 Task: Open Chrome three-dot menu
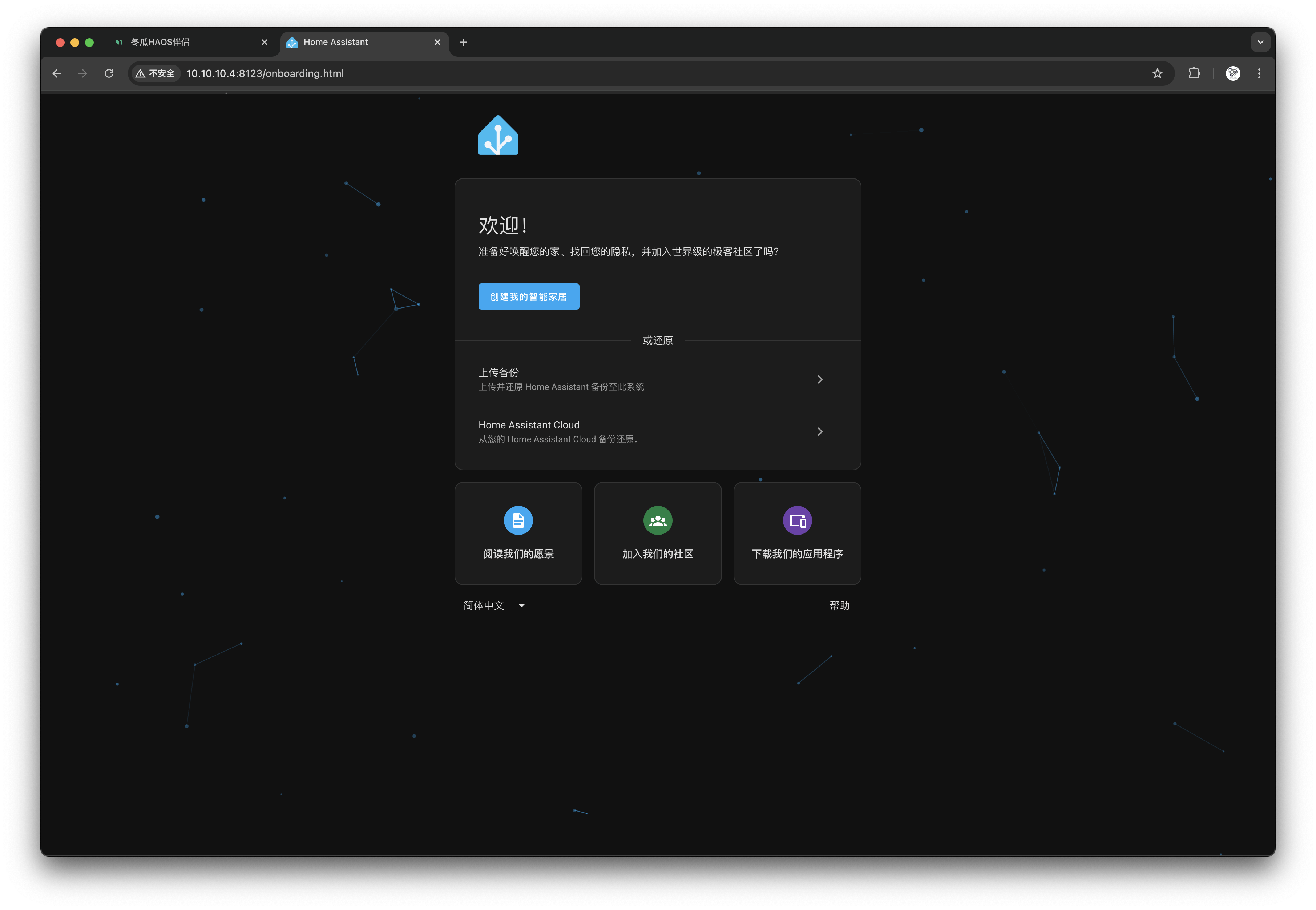[1259, 73]
